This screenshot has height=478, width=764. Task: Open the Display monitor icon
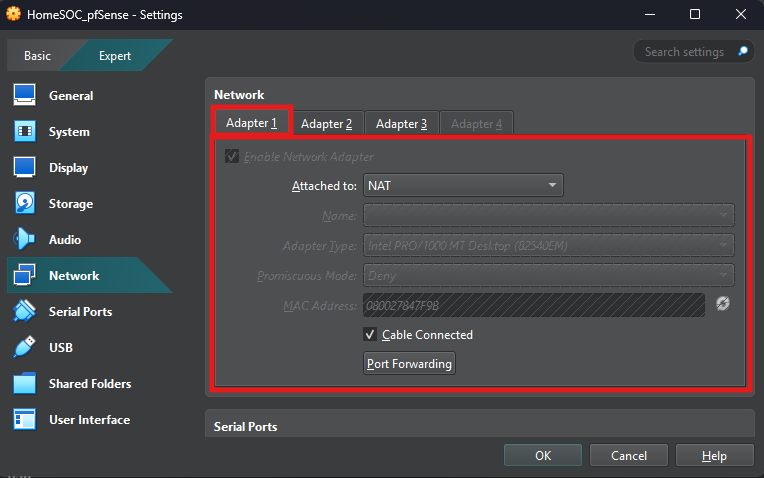click(x=25, y=168)
